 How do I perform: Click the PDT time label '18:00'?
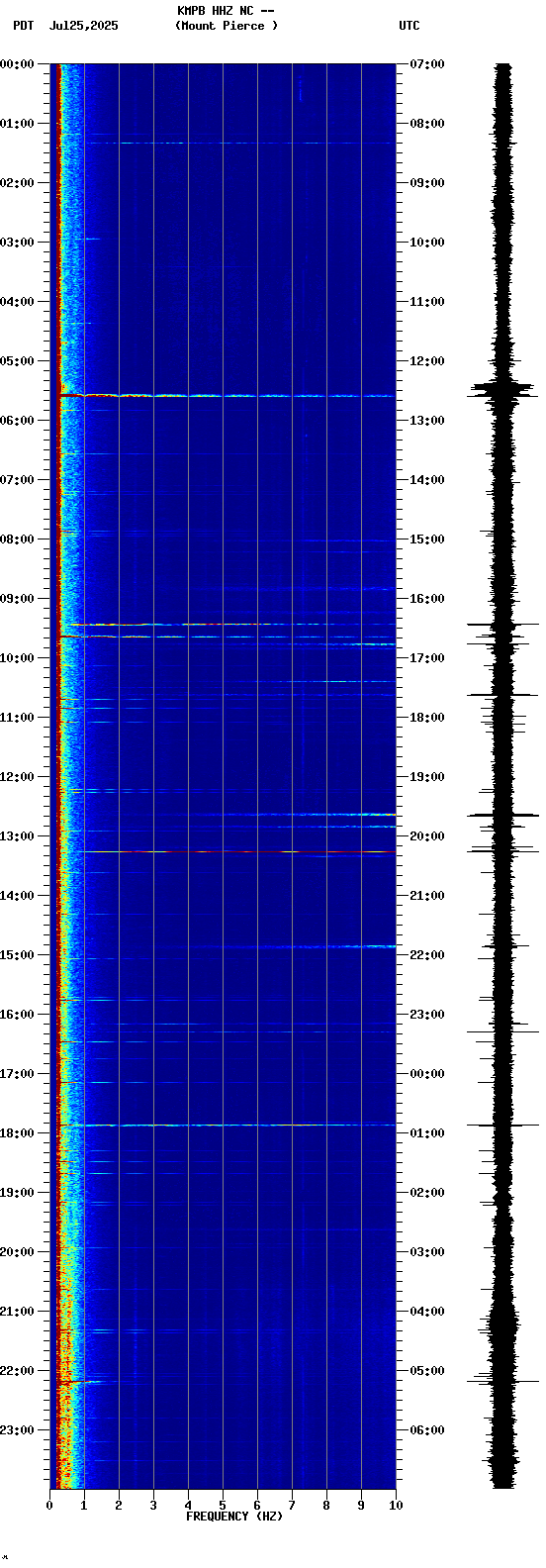pos(17,1133)
